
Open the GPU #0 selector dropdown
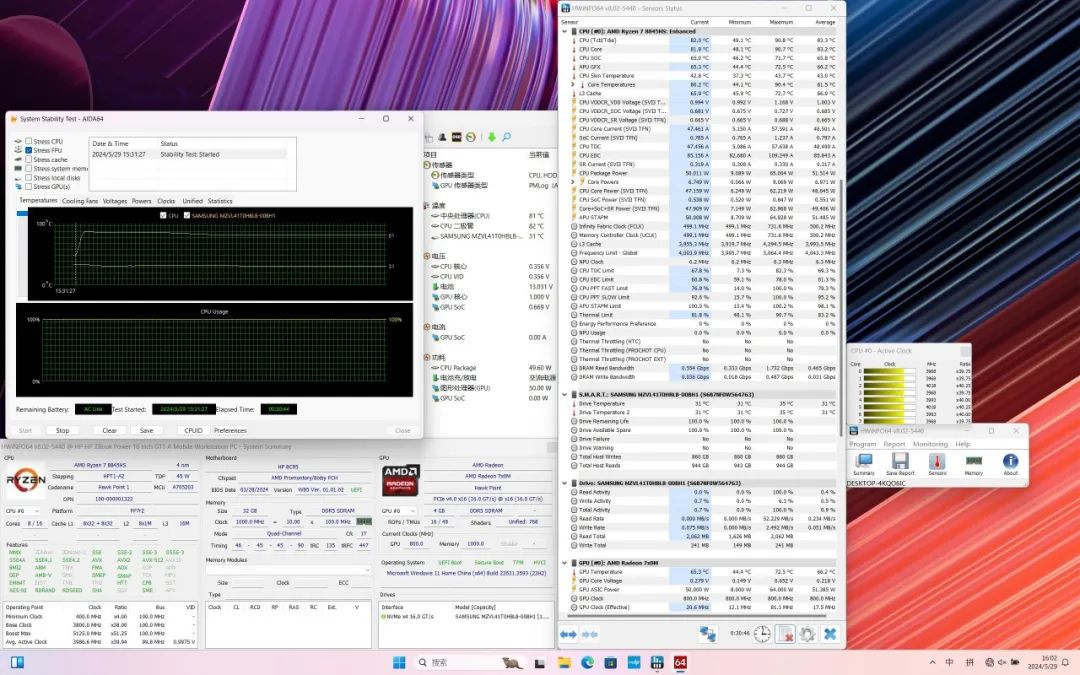coord(398,509)
